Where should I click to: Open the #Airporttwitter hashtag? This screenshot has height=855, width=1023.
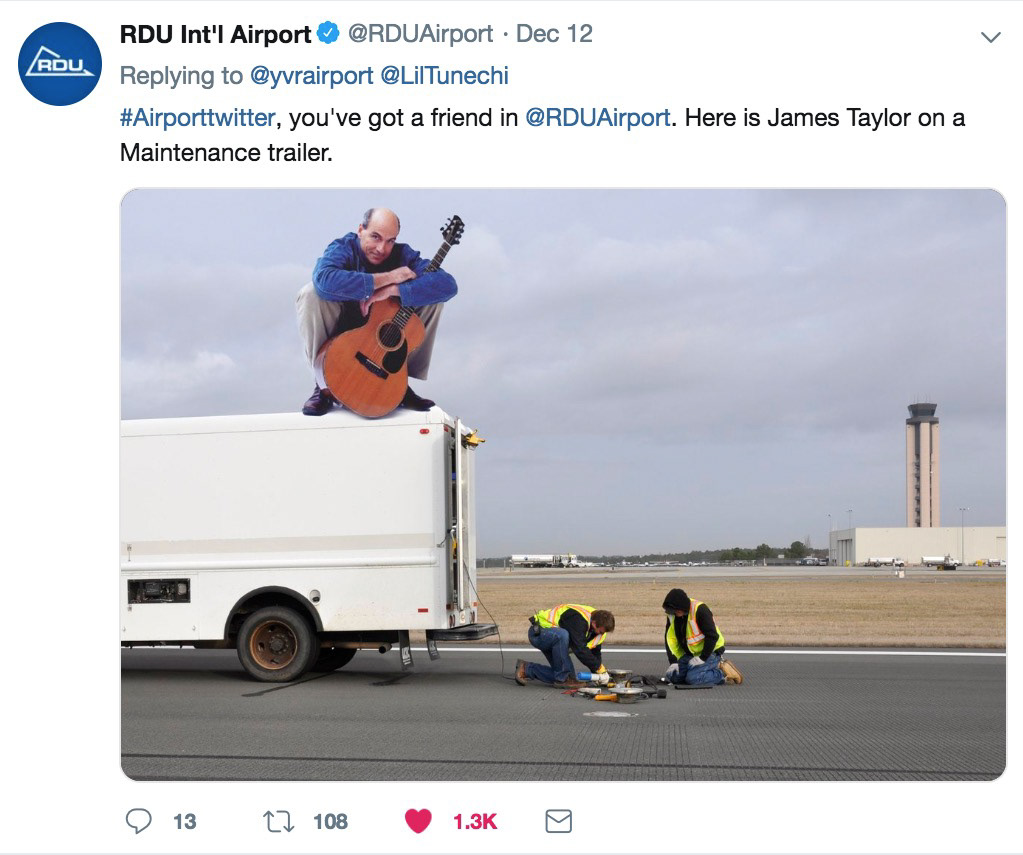[x=198, y=118]
